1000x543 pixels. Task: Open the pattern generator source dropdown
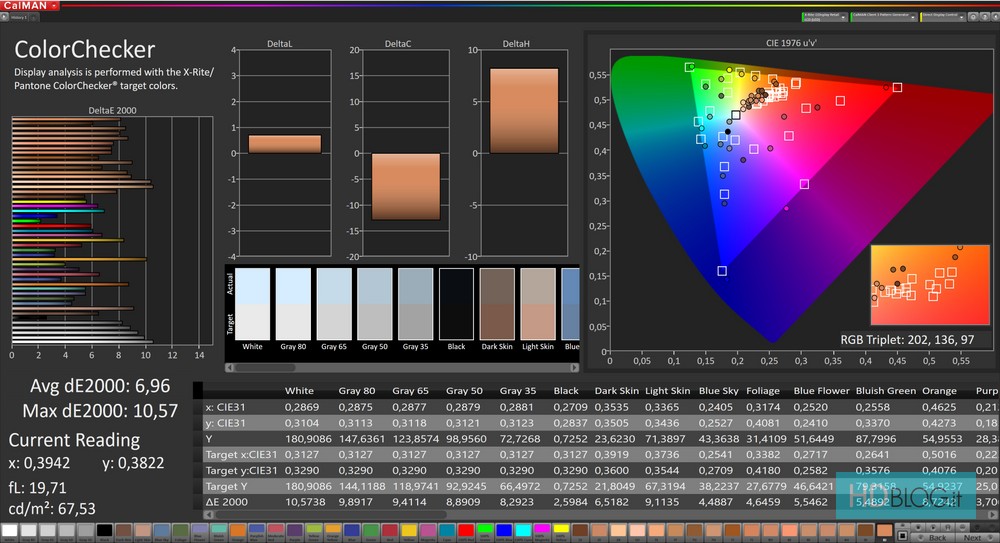(885, 17)
